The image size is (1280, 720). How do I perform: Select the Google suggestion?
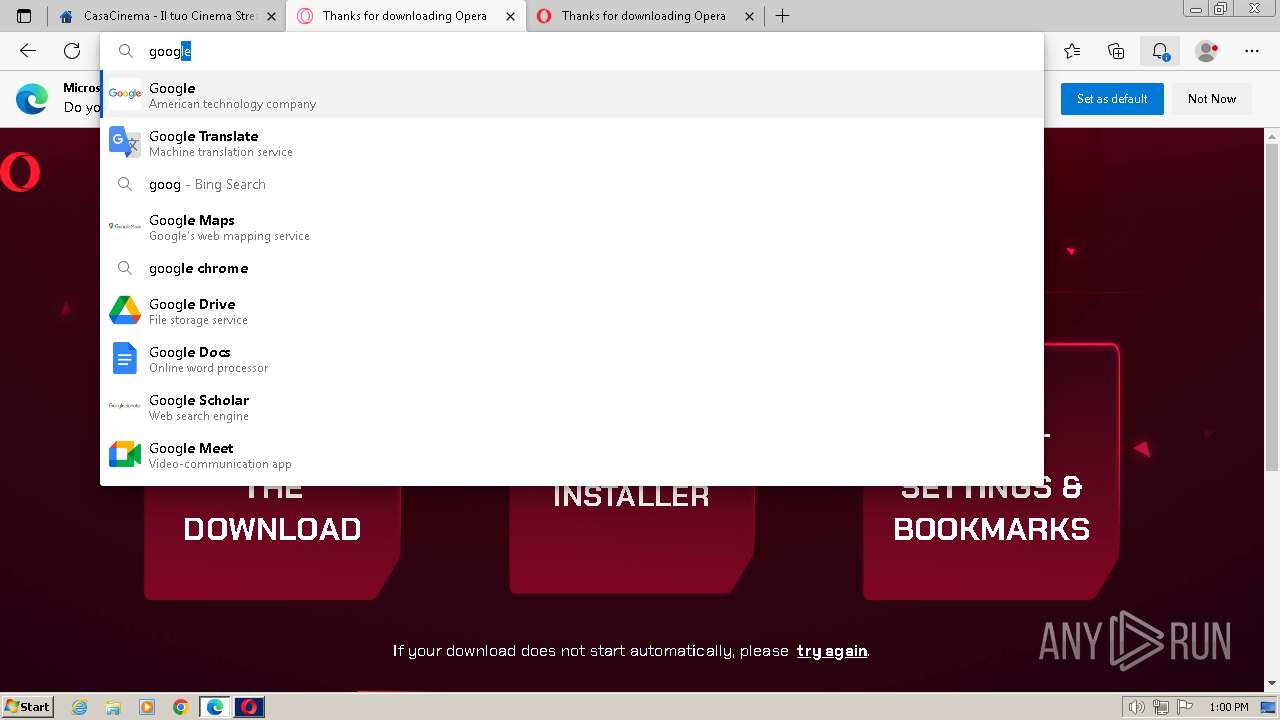pyautogui.click(x=572, y=94)
